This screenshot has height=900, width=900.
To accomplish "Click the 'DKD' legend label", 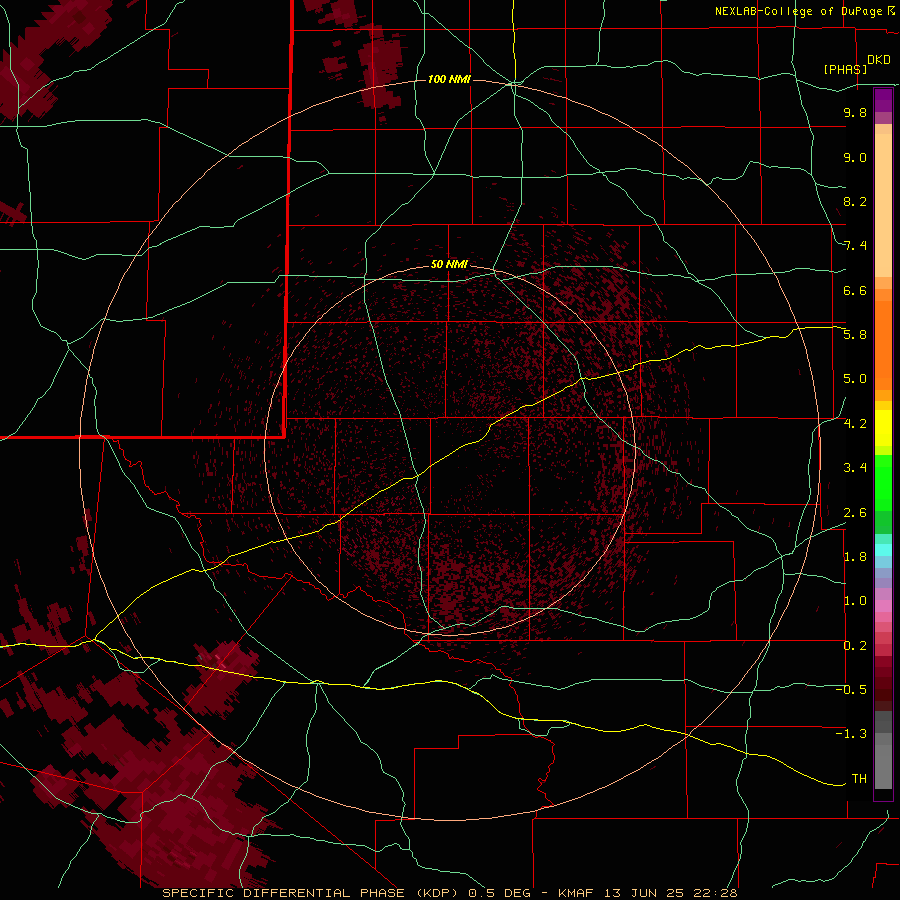I will (x=879, y=60).
